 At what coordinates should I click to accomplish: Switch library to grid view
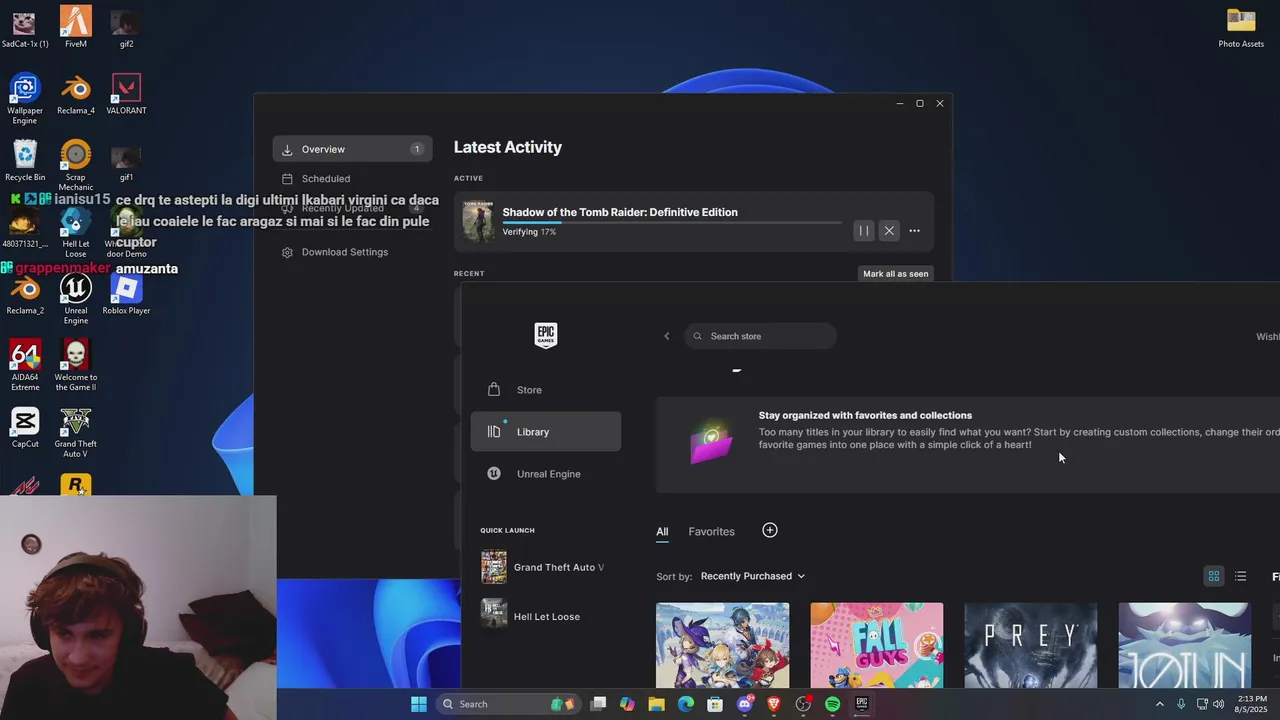[x=1214, y=576]
